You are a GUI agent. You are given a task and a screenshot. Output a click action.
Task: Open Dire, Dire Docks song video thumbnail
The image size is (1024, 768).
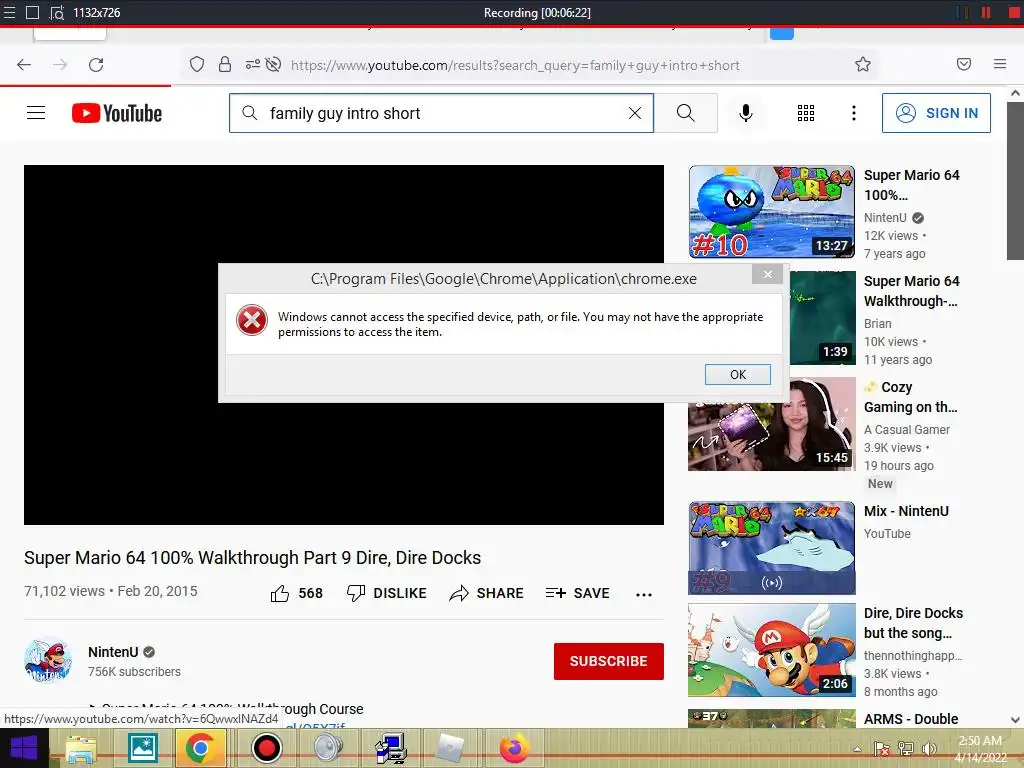(771, 650)
